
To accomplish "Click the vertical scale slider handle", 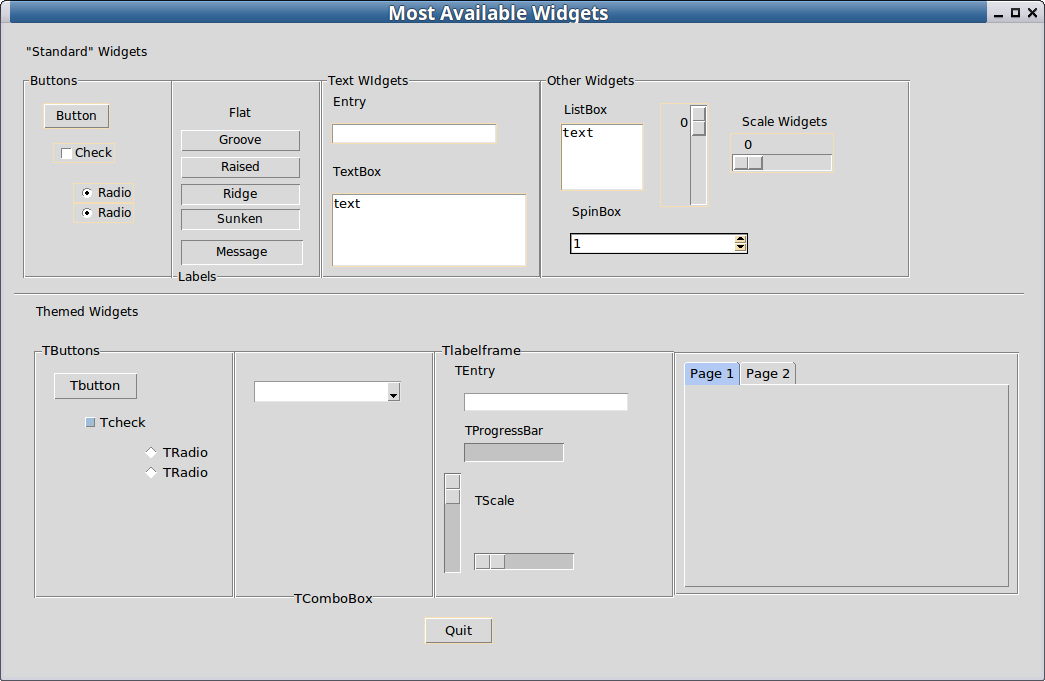I will tap(699, 121).
